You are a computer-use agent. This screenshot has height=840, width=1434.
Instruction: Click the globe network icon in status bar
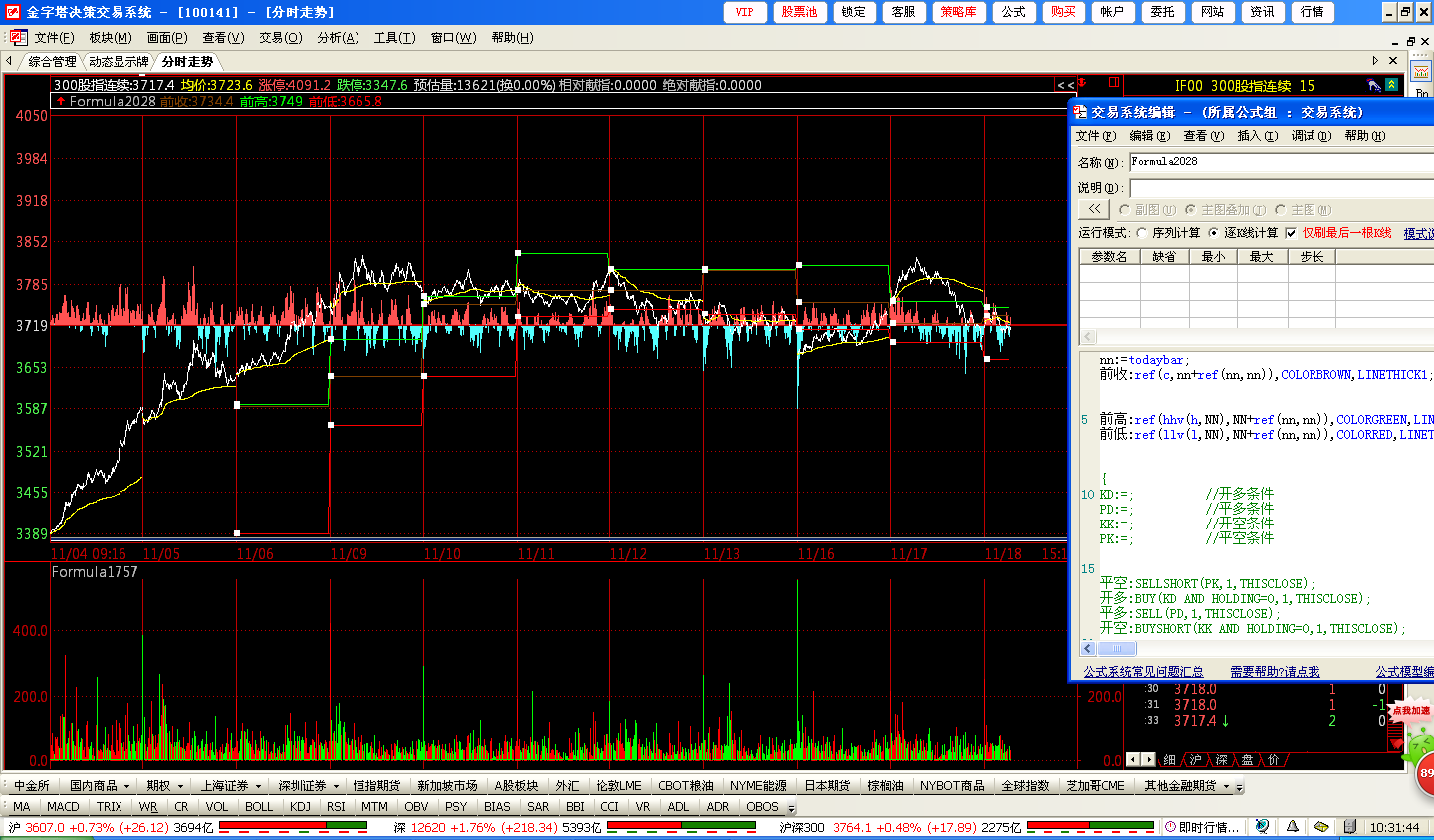click(1262, 827)
